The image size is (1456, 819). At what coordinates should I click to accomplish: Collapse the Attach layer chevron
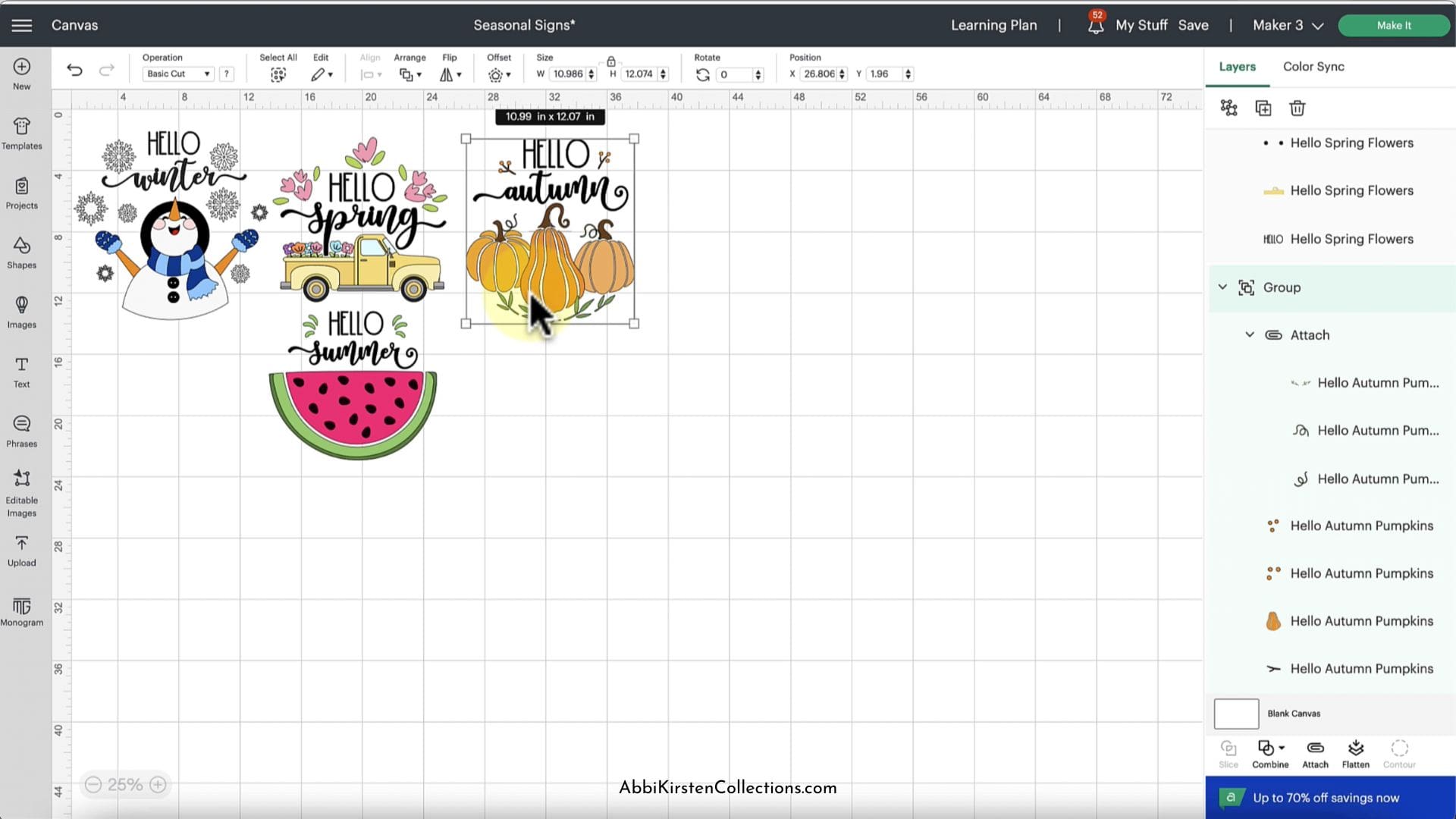coord(1250,334)
